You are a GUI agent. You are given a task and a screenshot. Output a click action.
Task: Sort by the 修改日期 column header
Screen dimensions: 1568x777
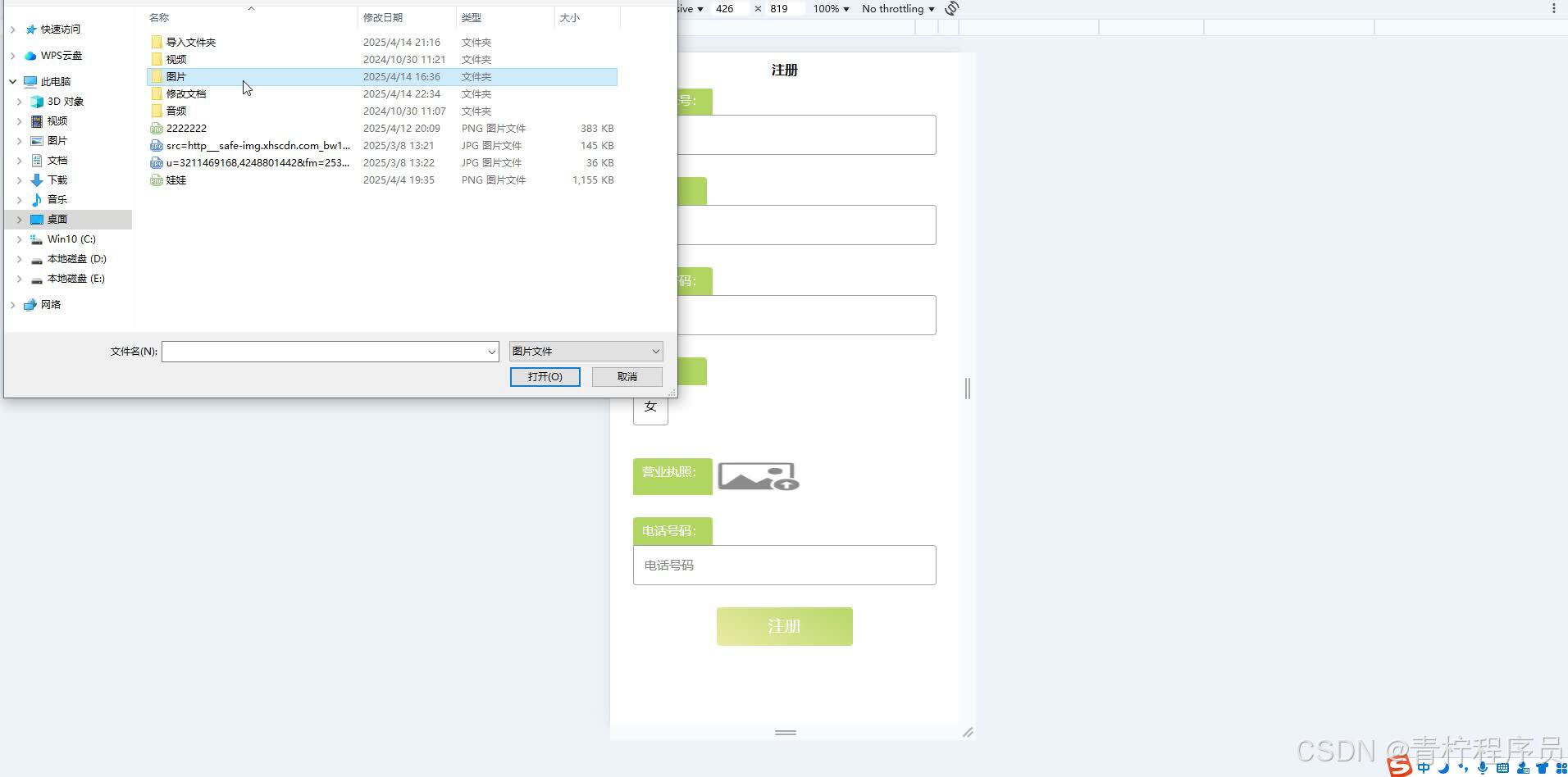(383, 18)
